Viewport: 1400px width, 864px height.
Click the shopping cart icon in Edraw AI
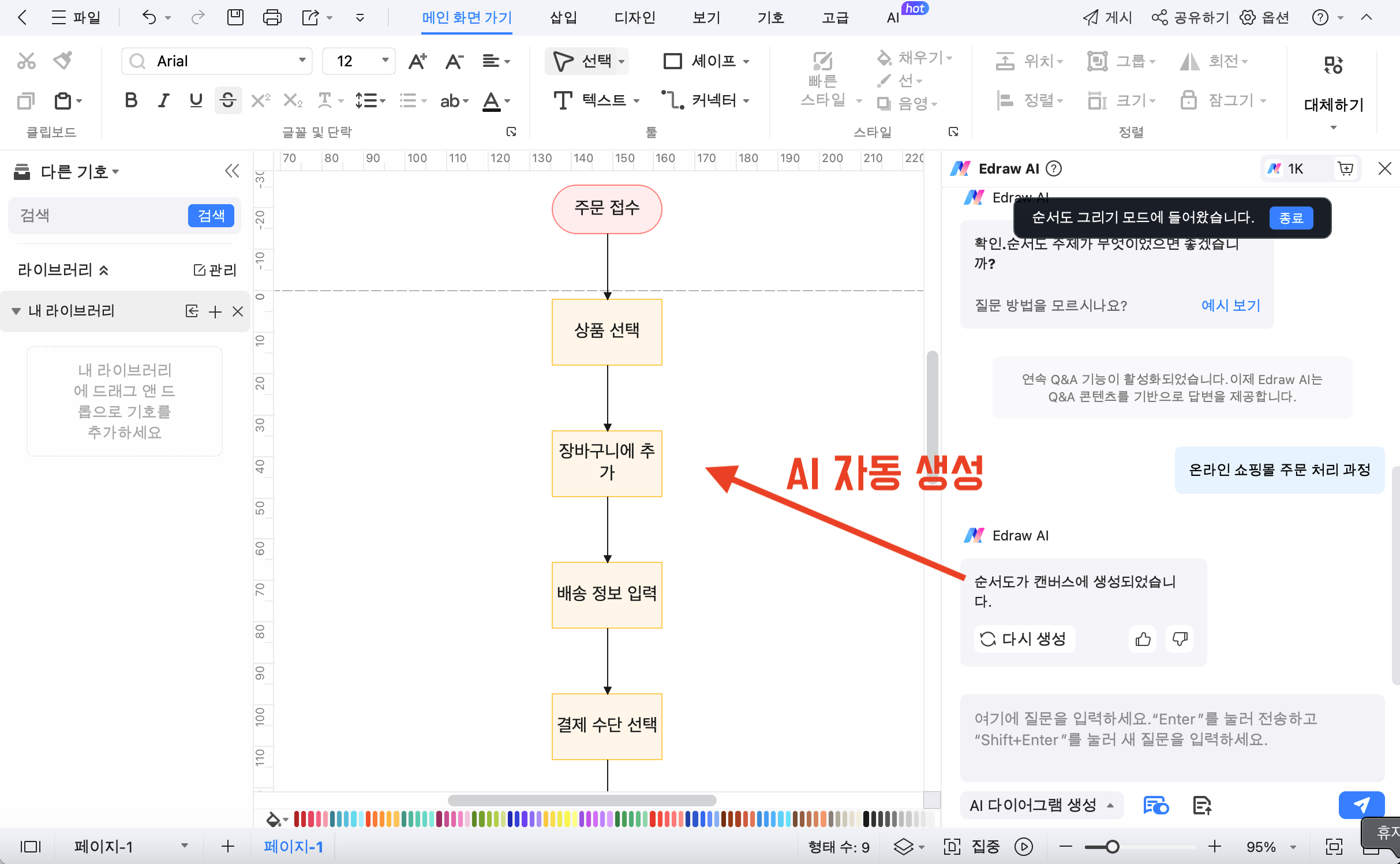click(x=1346, y=169)
